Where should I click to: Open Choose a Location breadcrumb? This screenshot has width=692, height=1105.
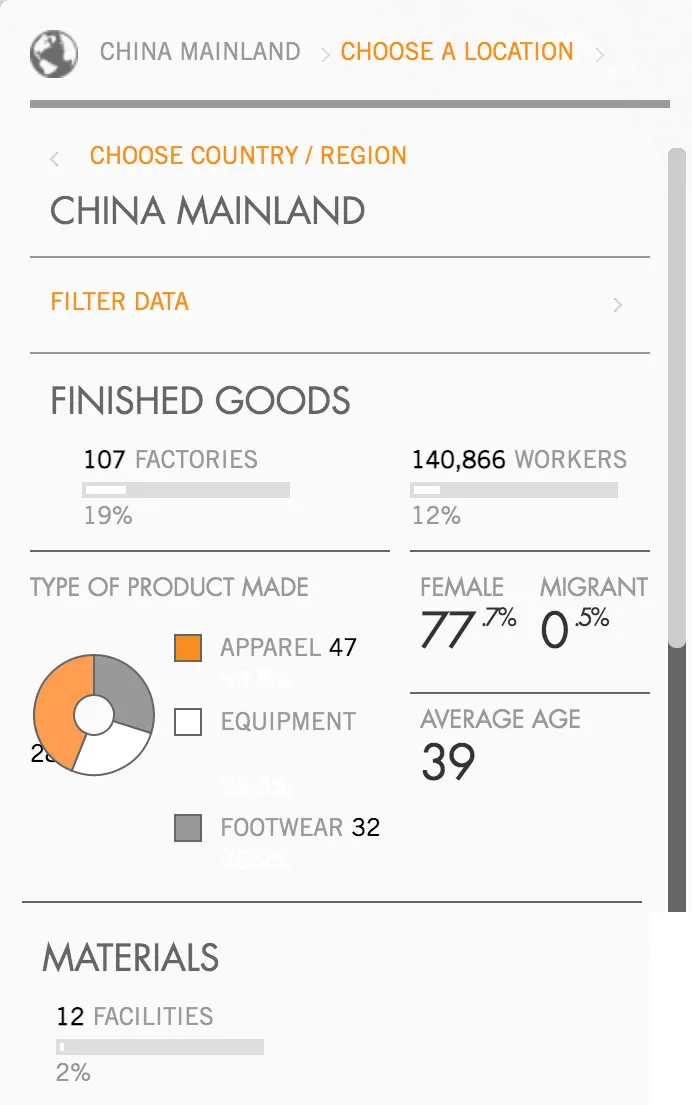[x=457, y=52]
